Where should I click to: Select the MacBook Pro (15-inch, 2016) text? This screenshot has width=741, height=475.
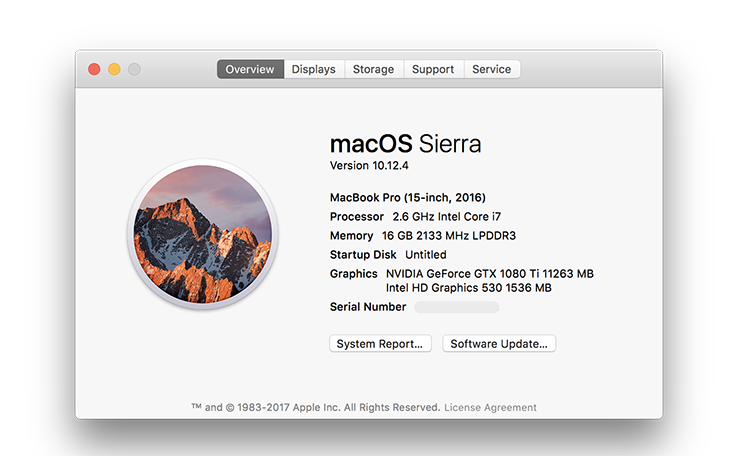[407, 197]
